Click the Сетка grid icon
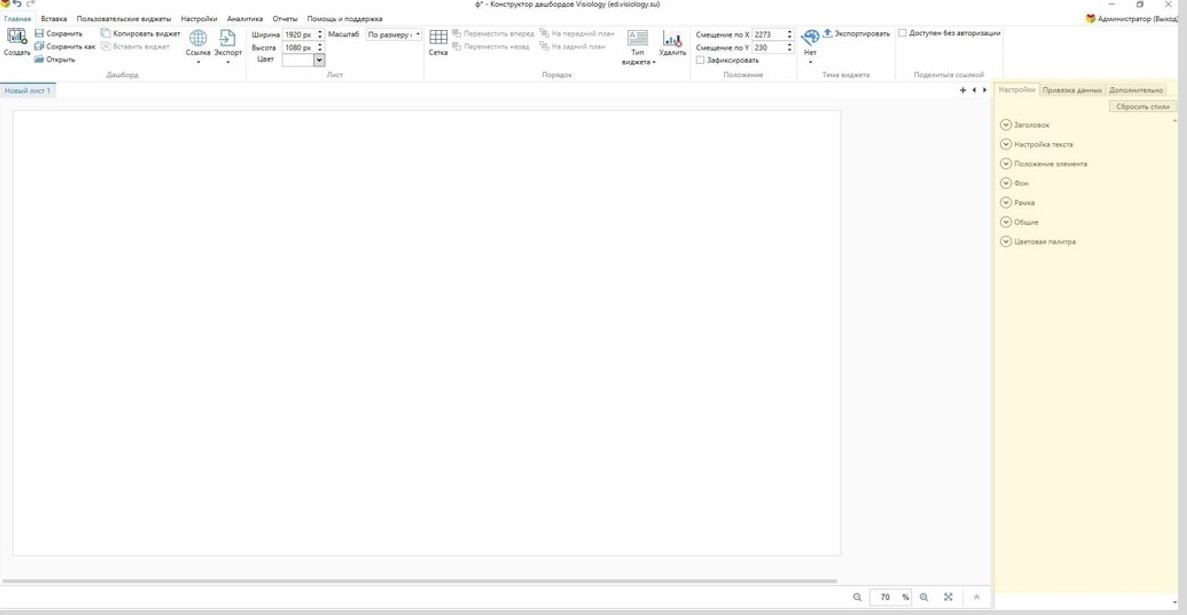 (438, 37)
